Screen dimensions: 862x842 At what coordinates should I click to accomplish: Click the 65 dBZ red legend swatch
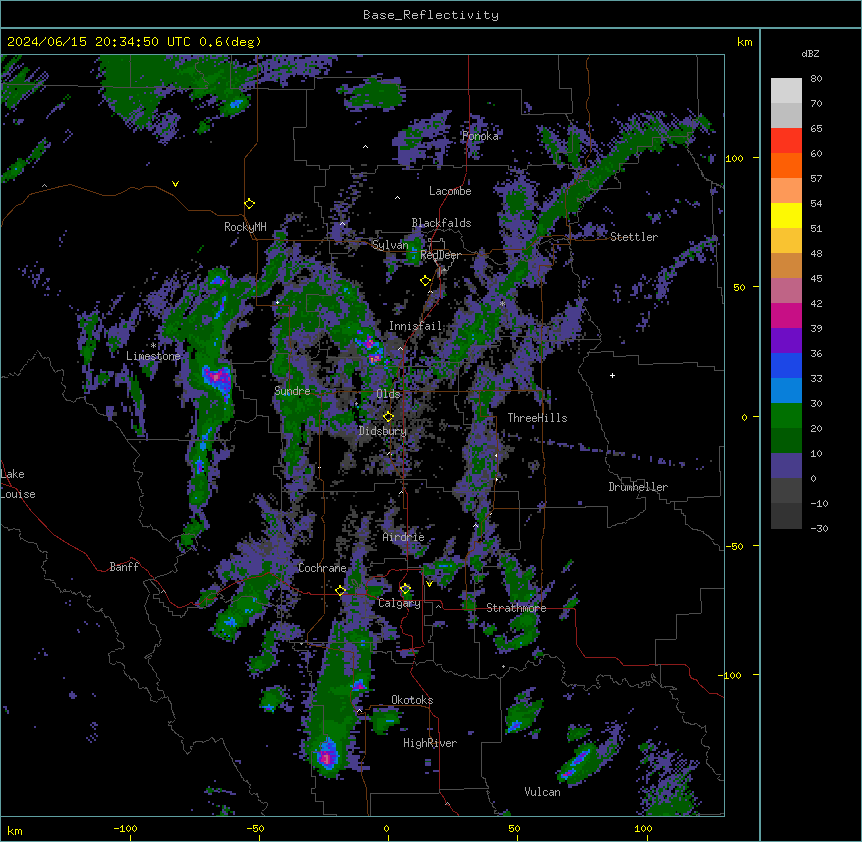786,141
